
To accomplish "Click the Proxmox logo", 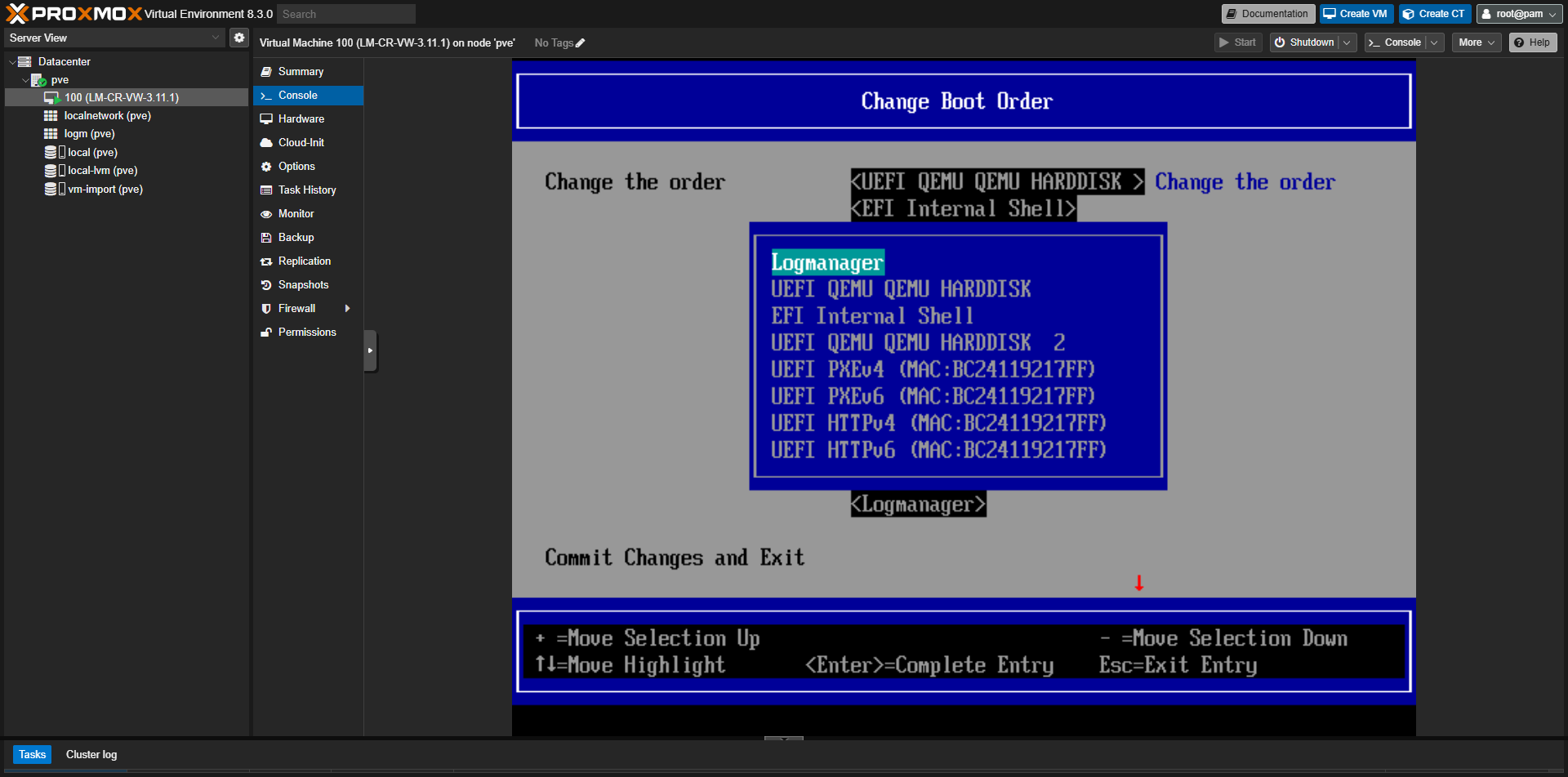I will tap(73, 14).
